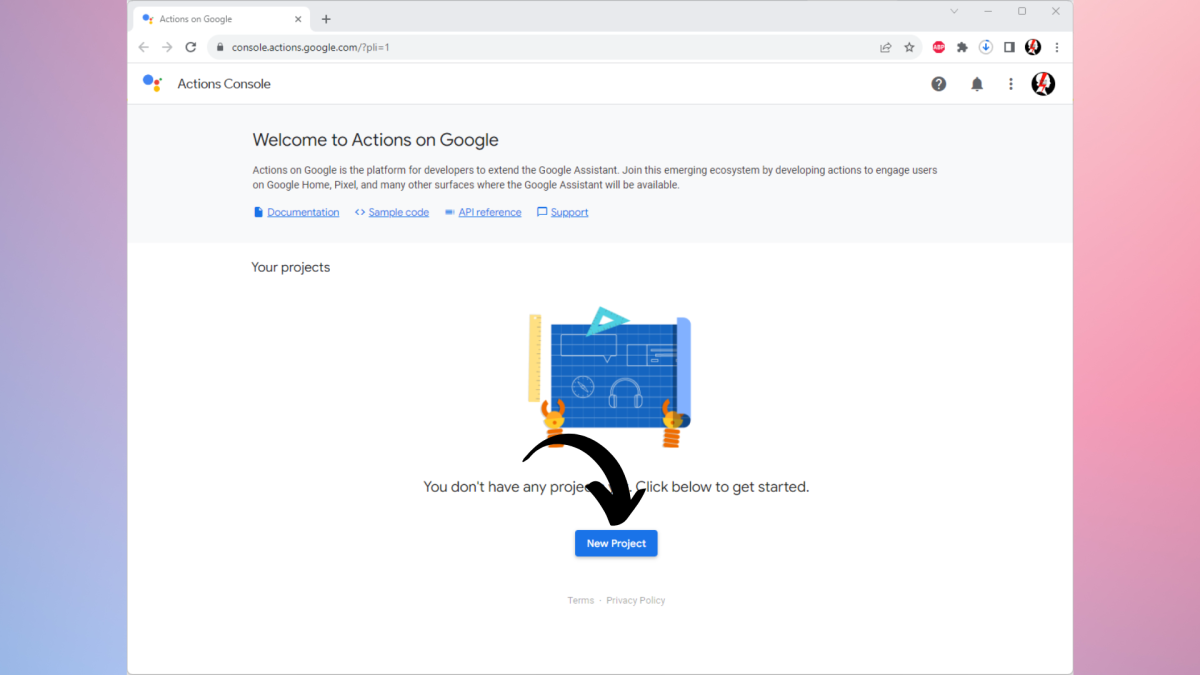Screen dimensions: 1200x675
Task: Click the Welcome to Actions on Google heading
Action: tap(375, 140)
